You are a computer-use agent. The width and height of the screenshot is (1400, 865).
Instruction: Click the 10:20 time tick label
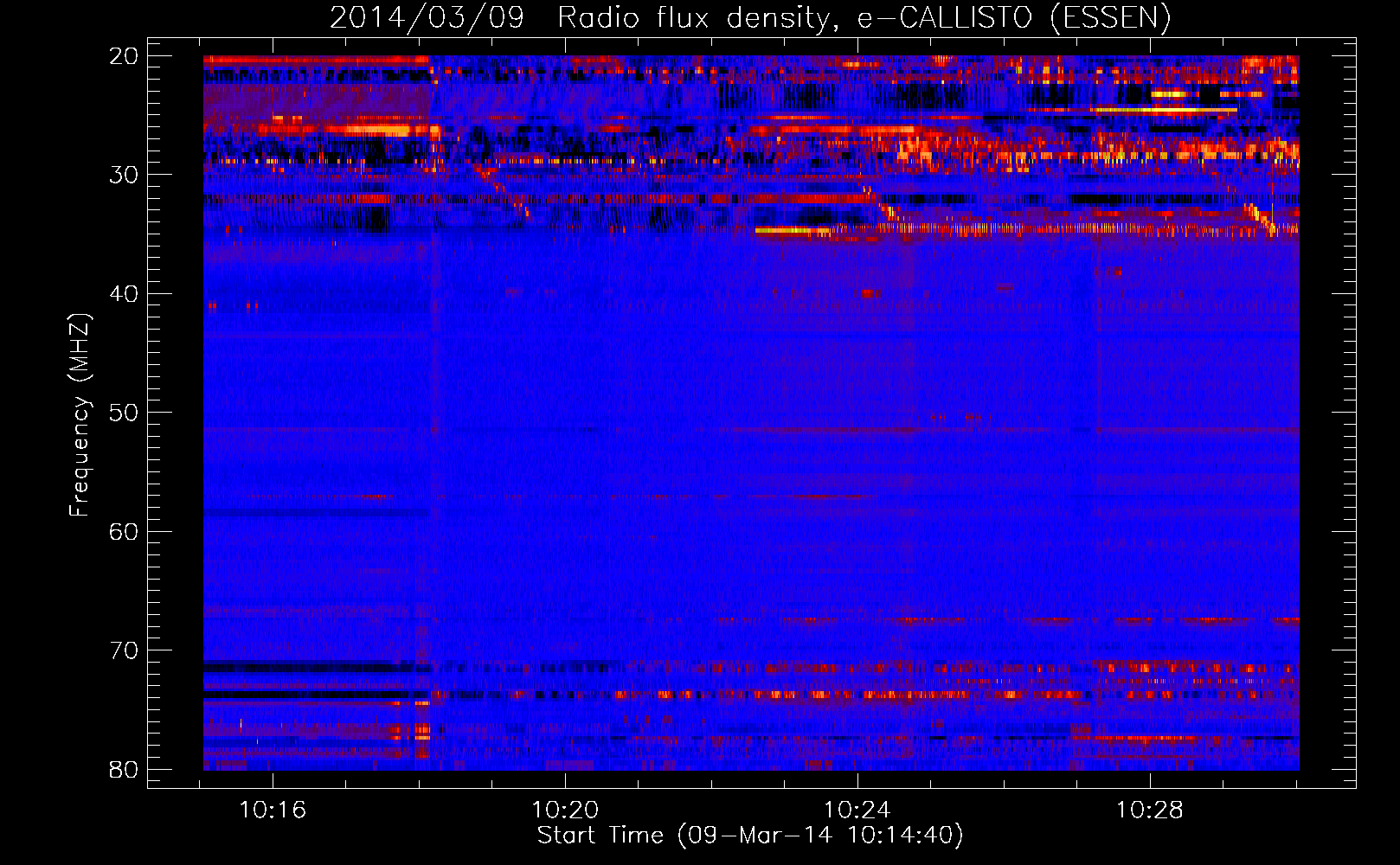565,811
